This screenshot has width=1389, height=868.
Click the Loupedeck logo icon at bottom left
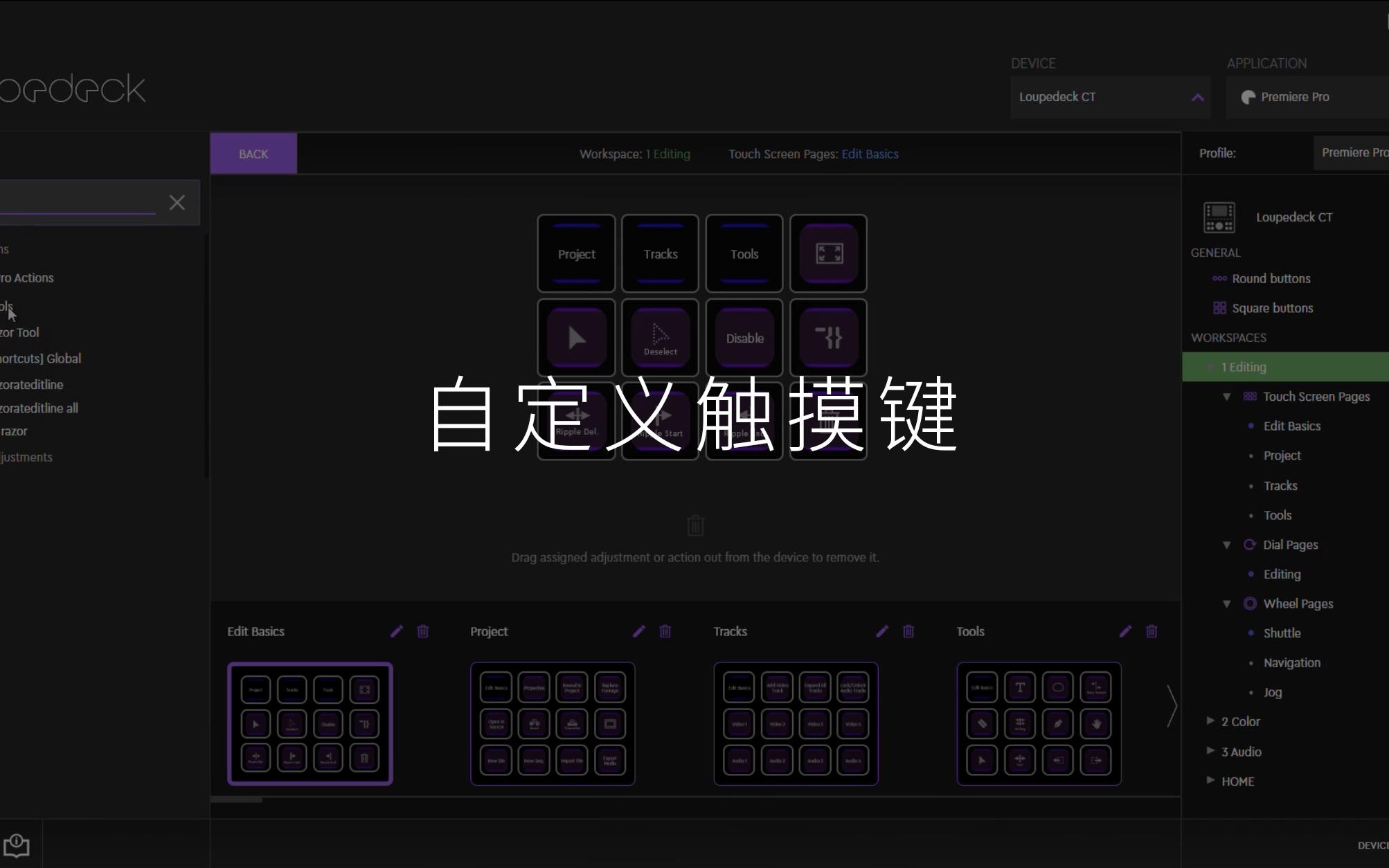17,845
